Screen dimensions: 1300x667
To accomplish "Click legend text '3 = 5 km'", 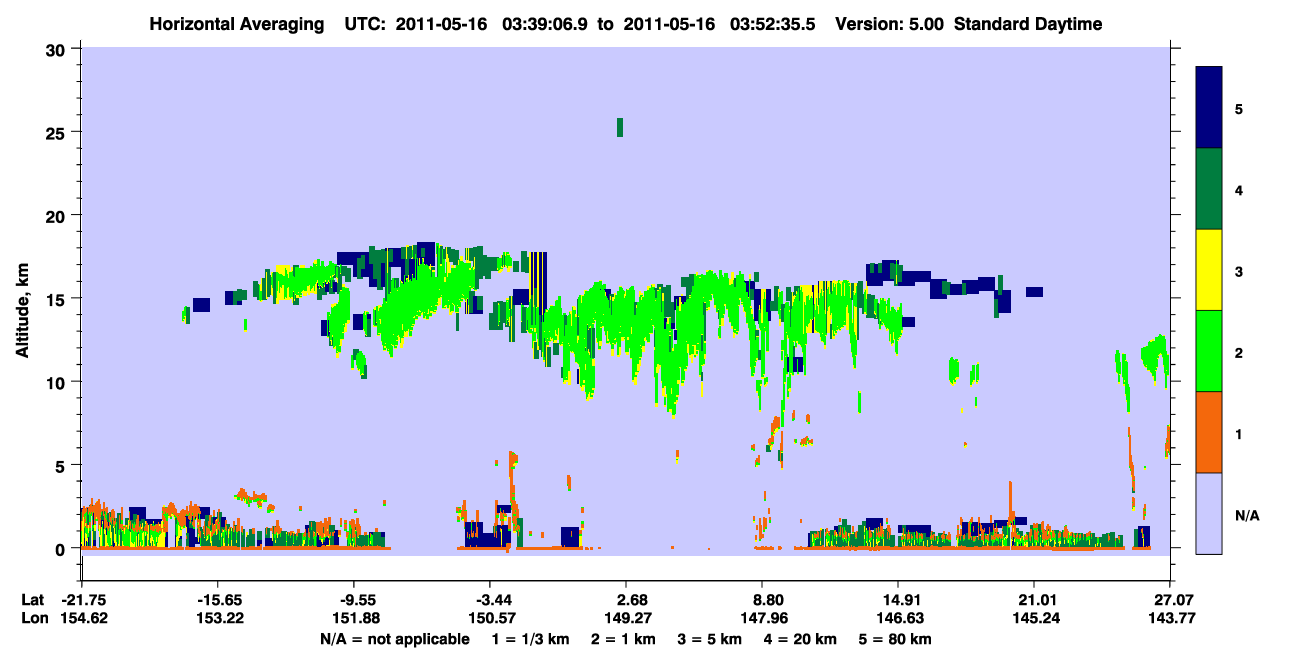I will pos(709,638).
